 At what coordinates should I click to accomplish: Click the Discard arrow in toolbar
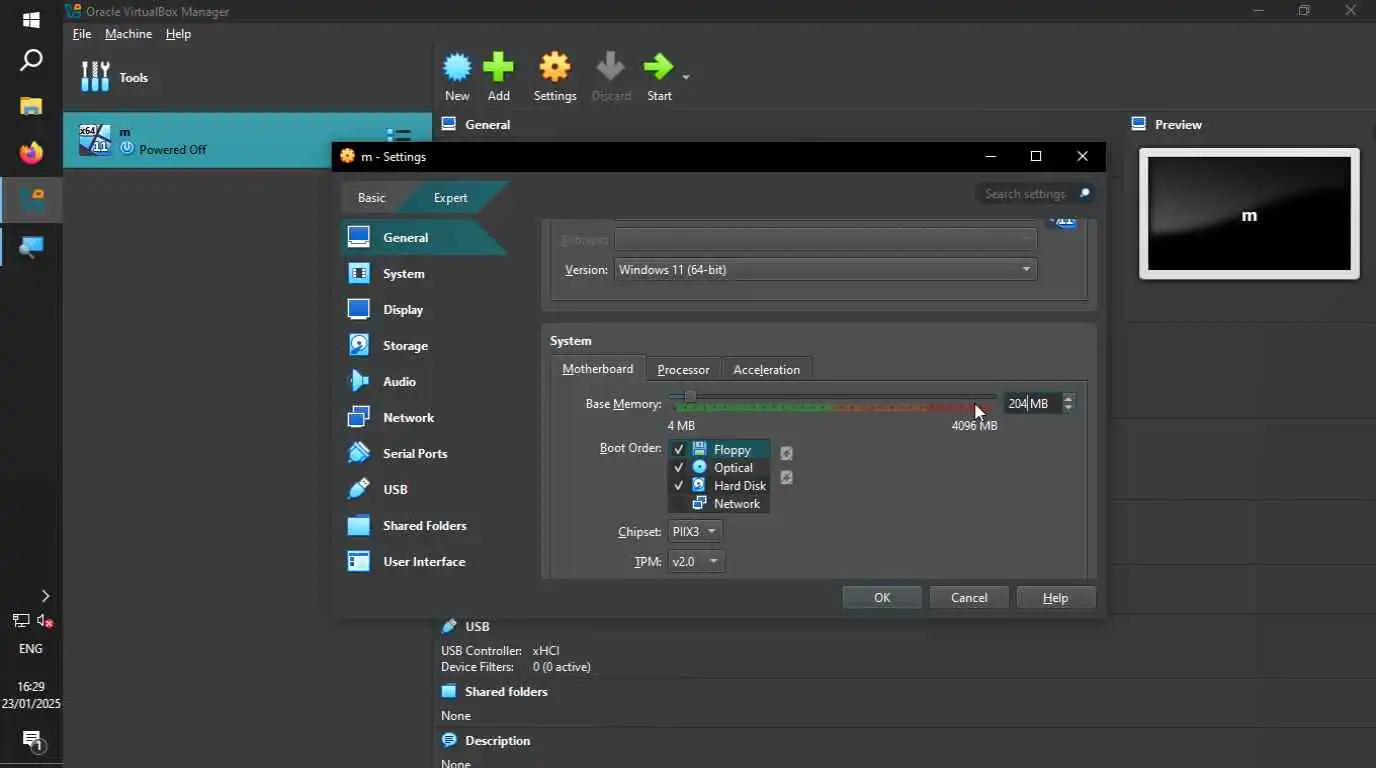(610, 68)
